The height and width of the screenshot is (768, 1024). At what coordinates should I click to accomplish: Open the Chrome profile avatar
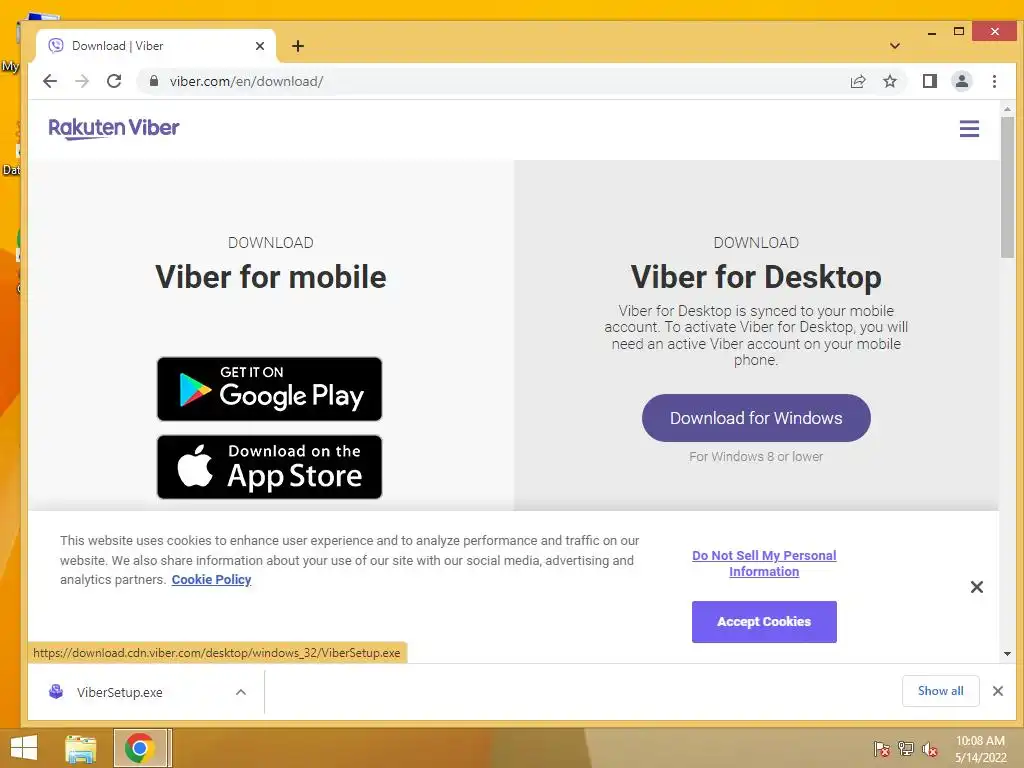click(961, 81)
